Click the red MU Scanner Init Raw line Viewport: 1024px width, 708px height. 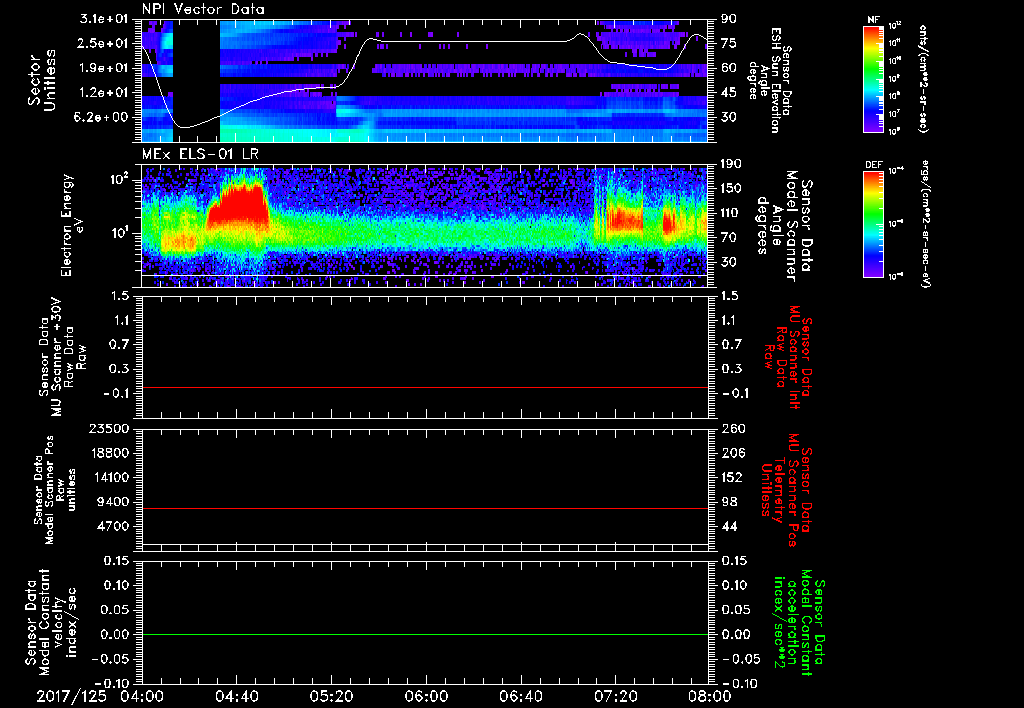pos(424,387)
